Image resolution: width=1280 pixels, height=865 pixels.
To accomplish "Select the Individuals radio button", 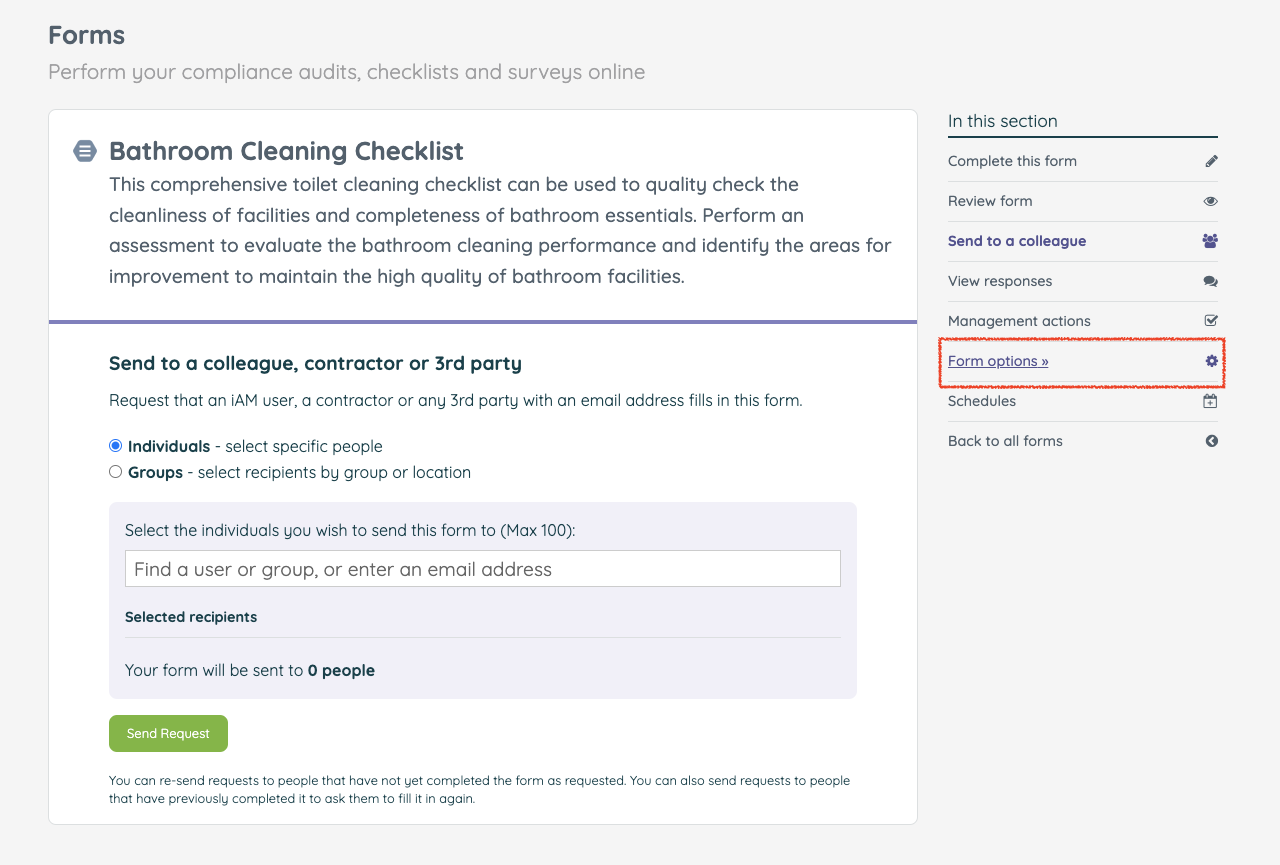I will (x=116, y=446).
